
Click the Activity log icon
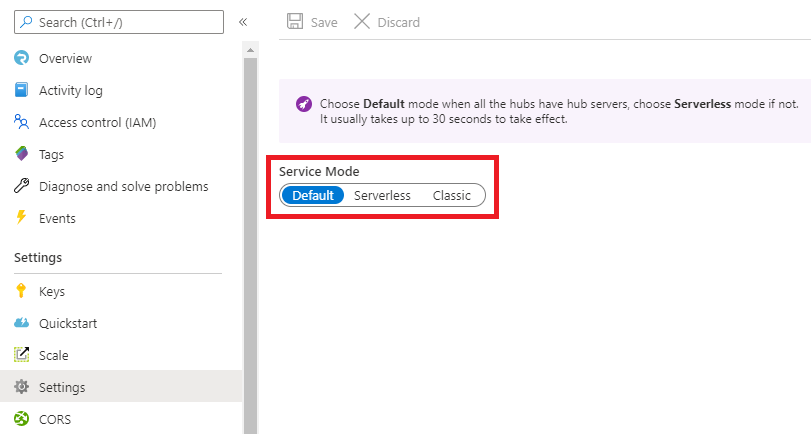22,90
